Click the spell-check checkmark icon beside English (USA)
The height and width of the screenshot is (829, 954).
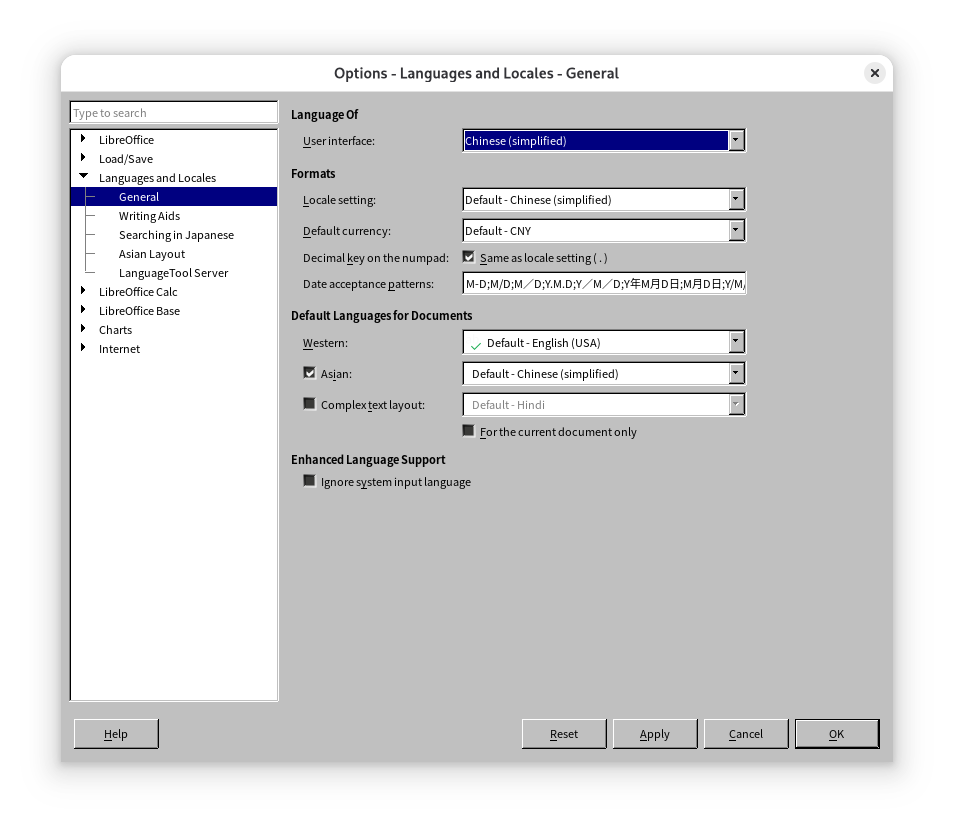pos(476,344)
